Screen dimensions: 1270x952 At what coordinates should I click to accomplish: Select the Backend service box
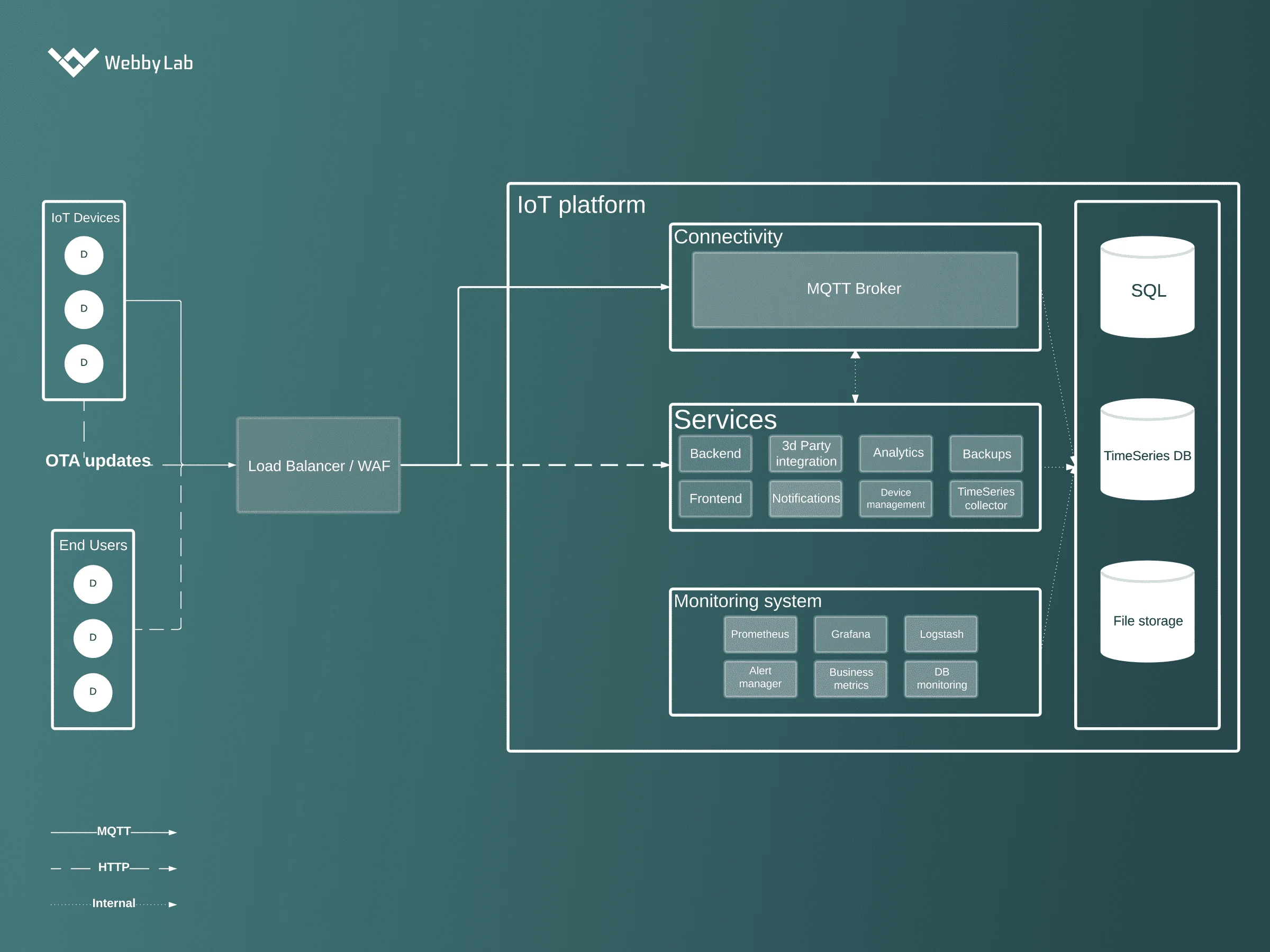[715, 453]
